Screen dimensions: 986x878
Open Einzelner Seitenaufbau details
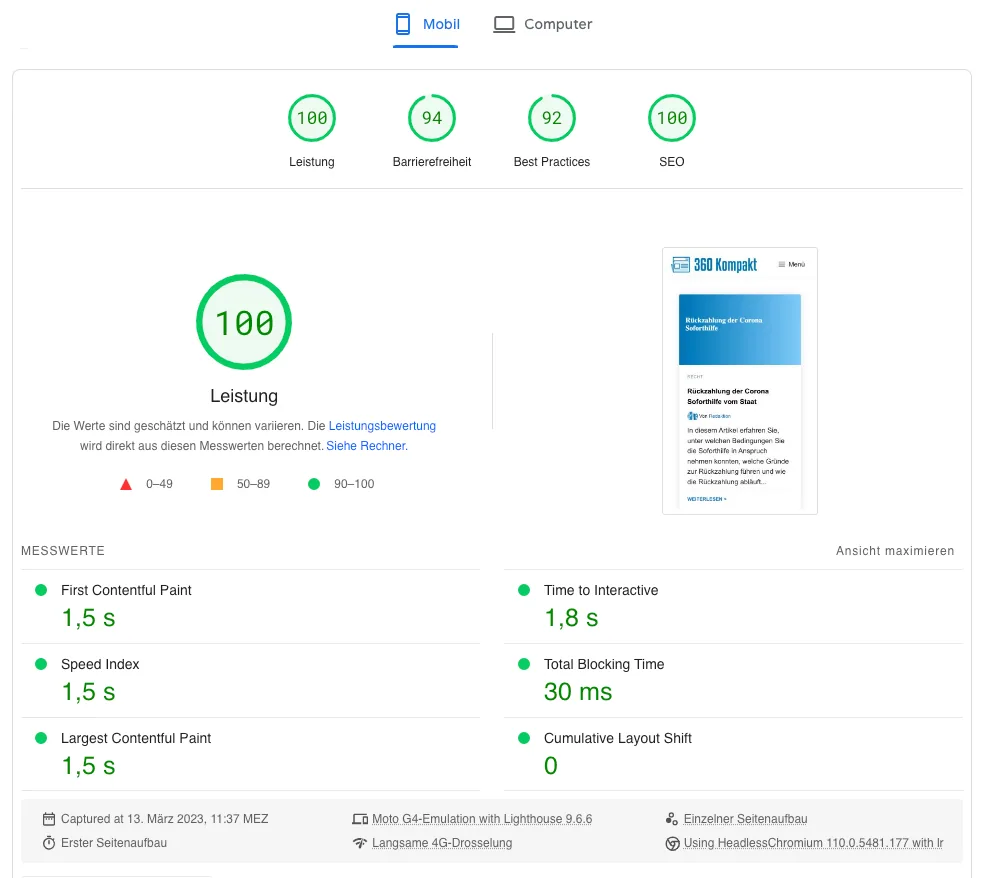(x=745, y=820)
